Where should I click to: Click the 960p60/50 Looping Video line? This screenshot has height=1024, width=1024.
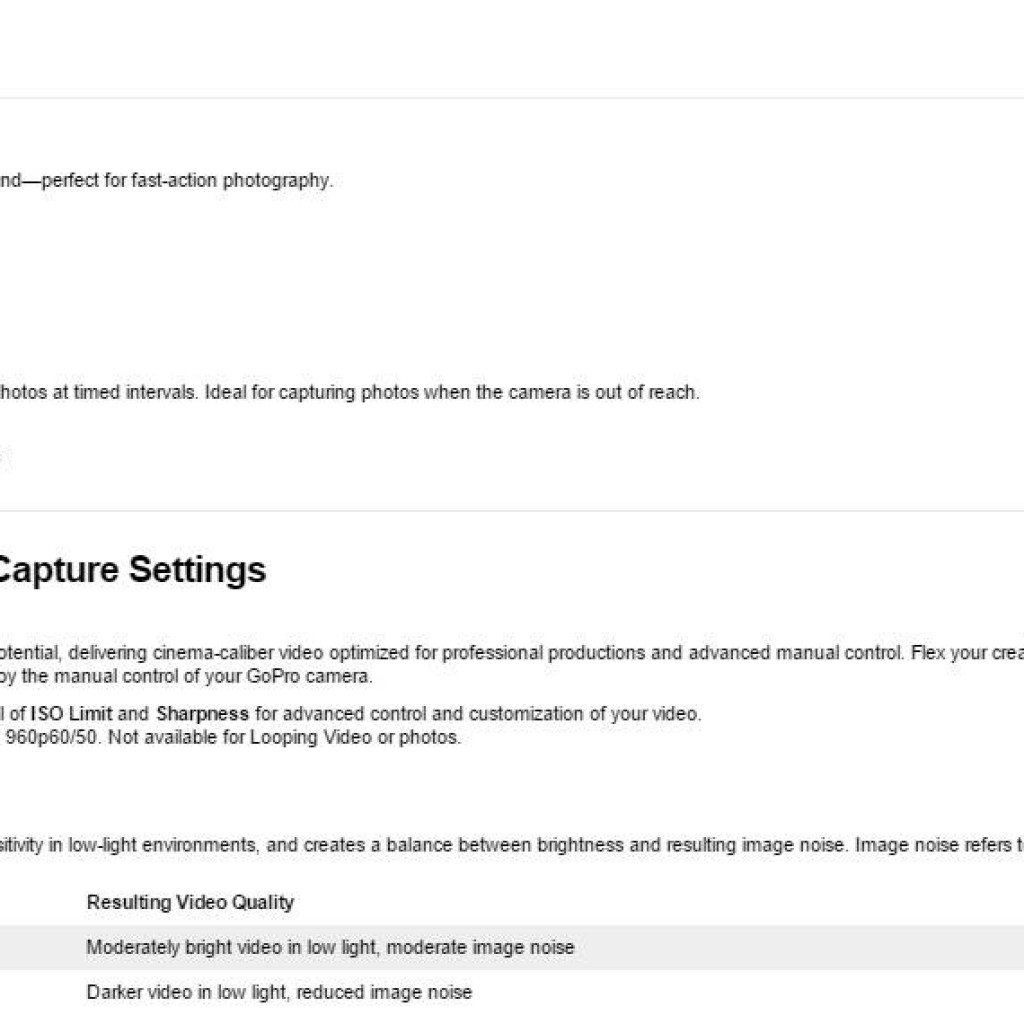(x=231, y=737)
